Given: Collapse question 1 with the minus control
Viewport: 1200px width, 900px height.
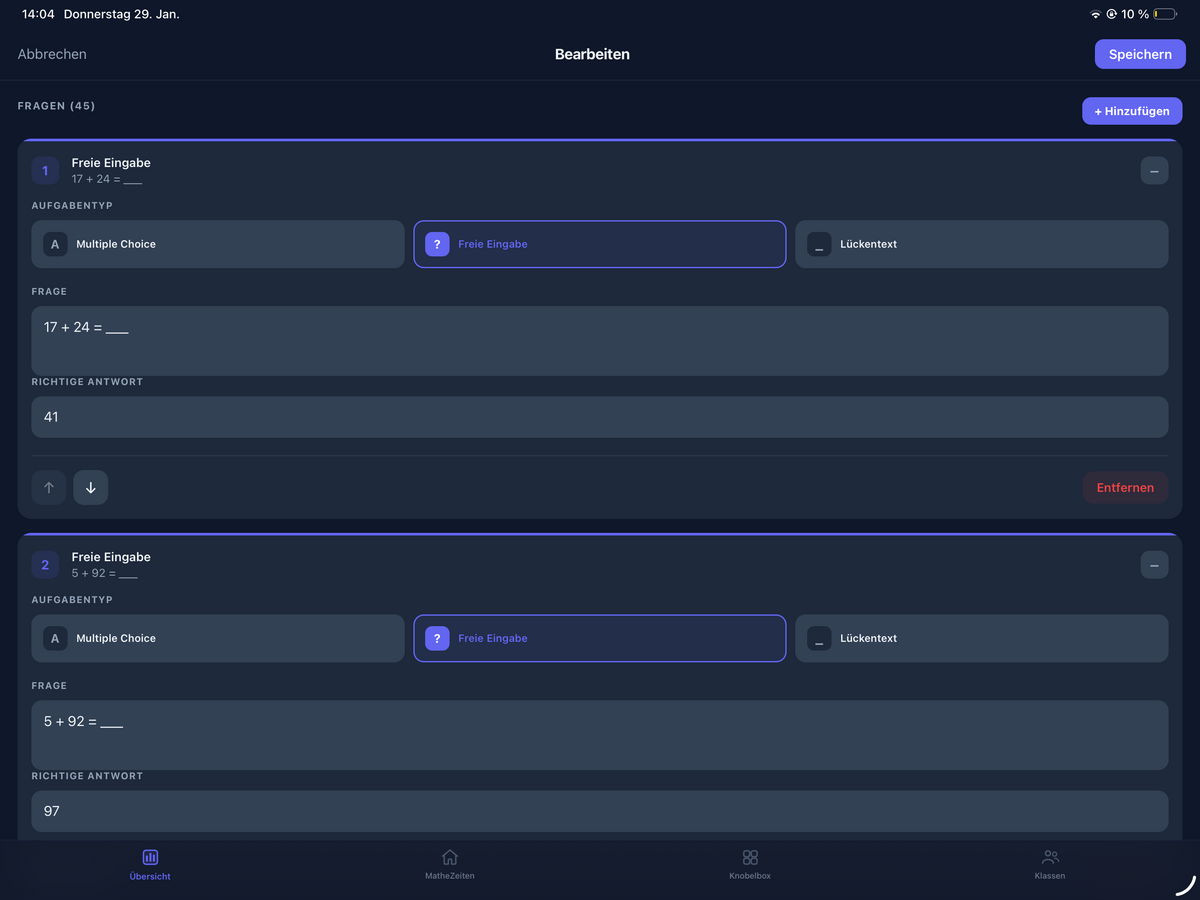Looking at the screenshot, I should pyautogui.click(x=1154, y=170).
